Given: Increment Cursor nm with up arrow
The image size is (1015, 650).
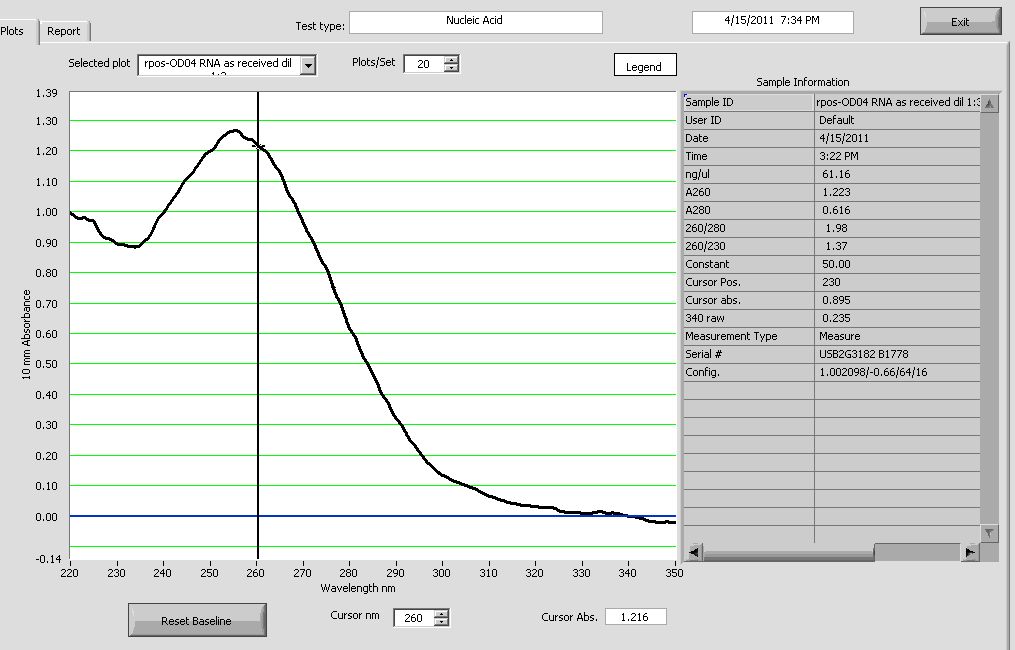Looking at the screenshot, I should tap(442, 613).
